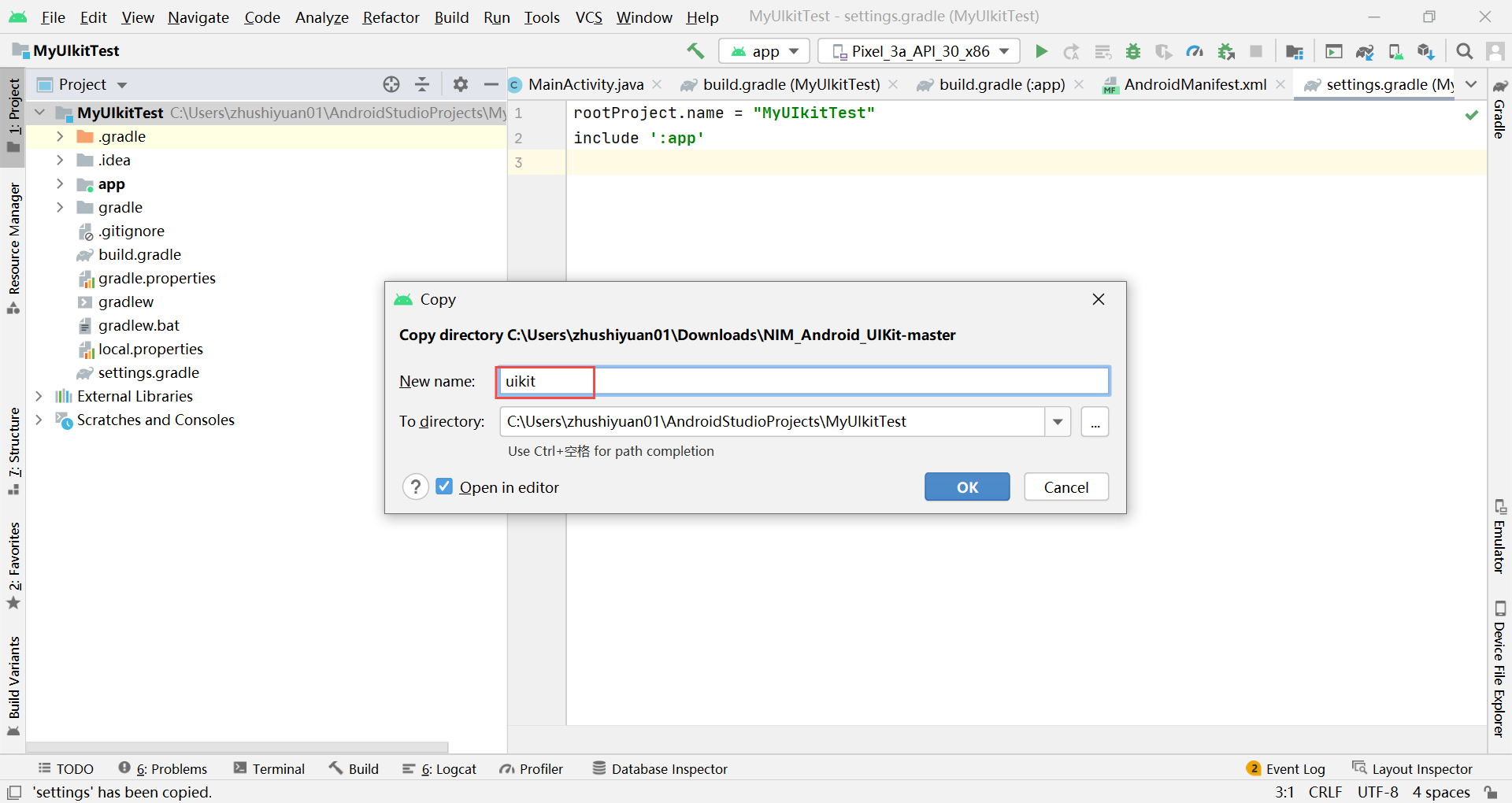This screenshot has height=803, width=1512.
Task: Open the Terminal tool window
Action: pos(269,769)
